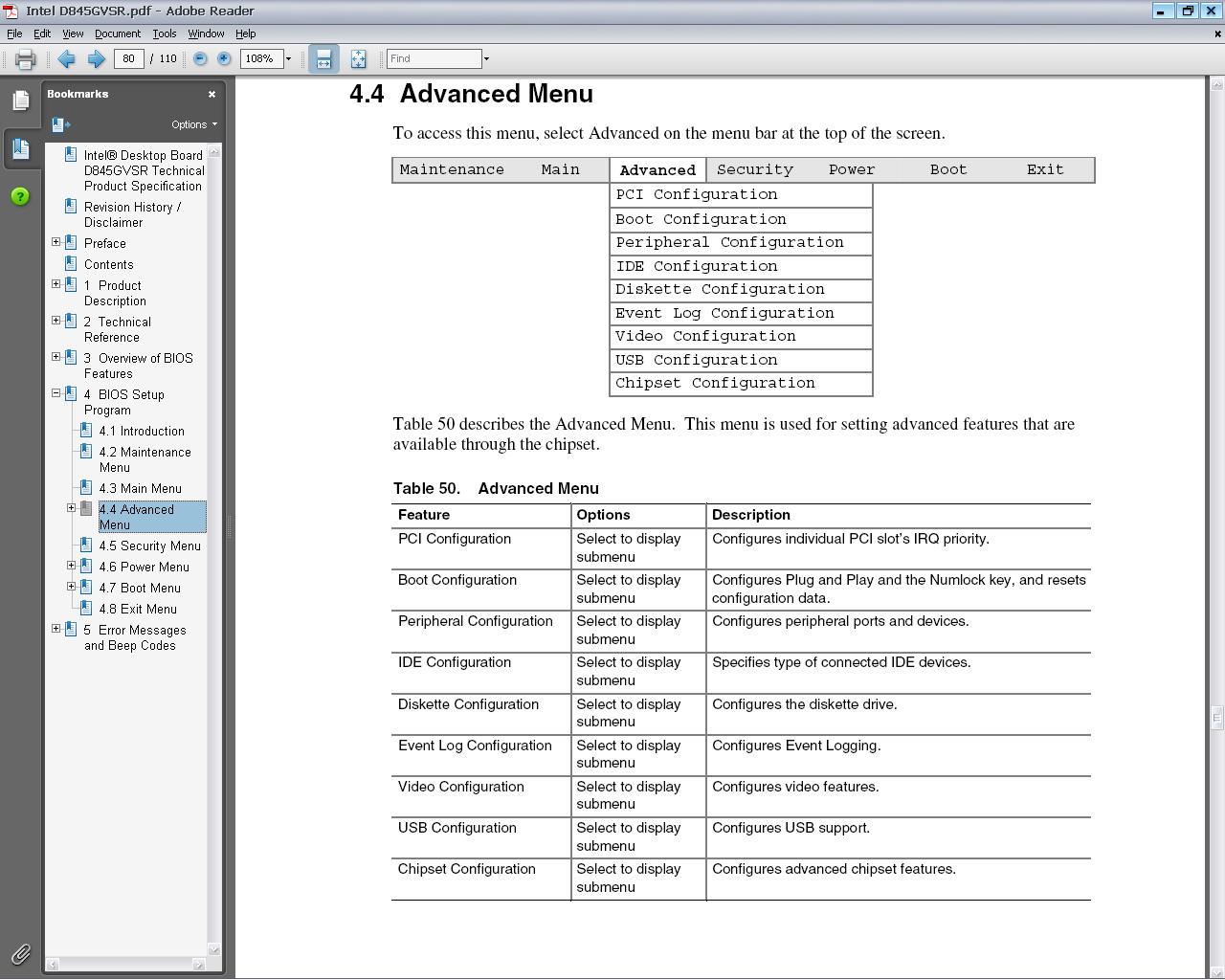Expand the 4.6 Power Menu bookmark
Viewport: 1225px width, 980px height.
pyautogui.click(x=71, y=566)
